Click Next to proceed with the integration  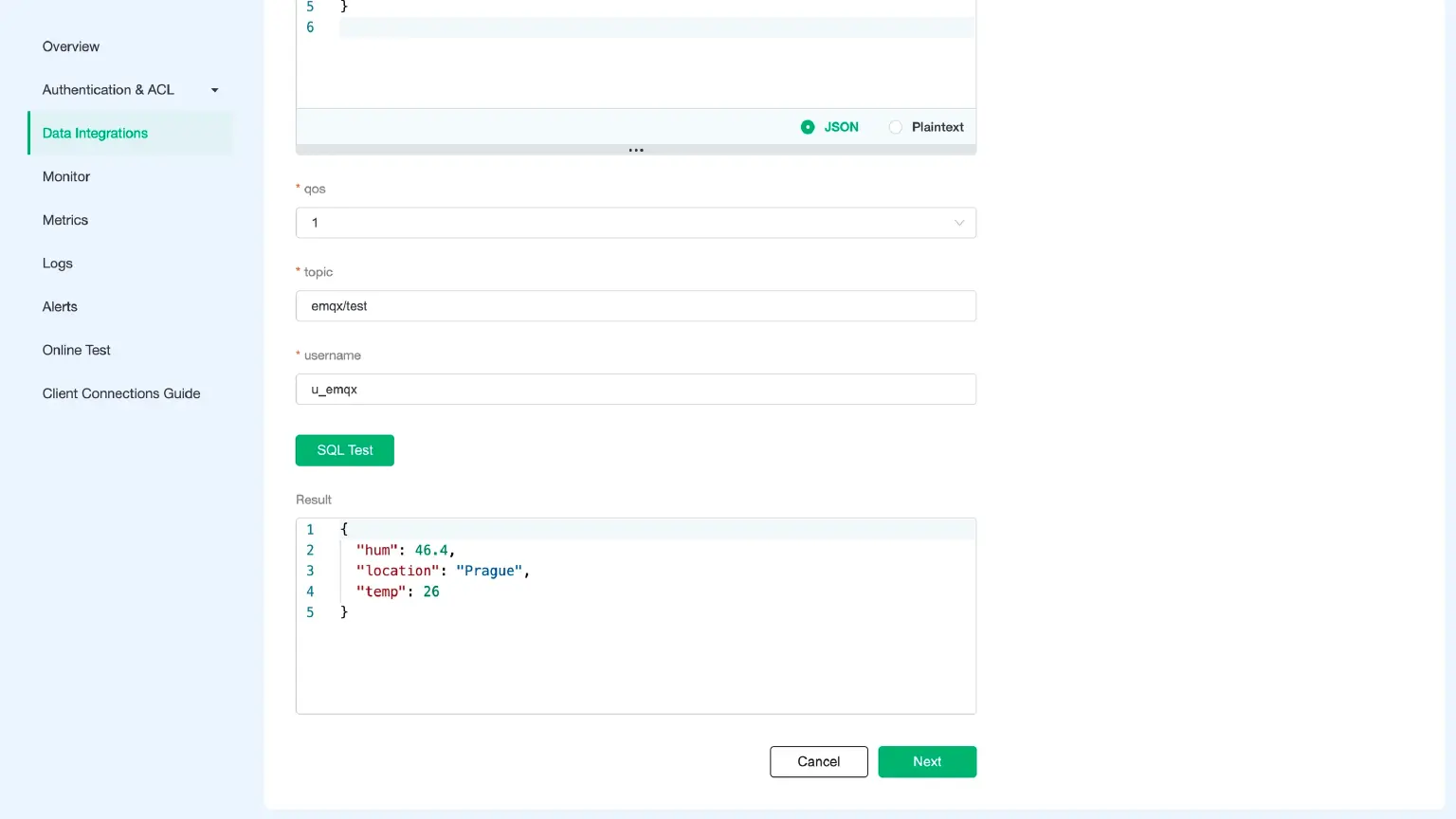point(927,761)
